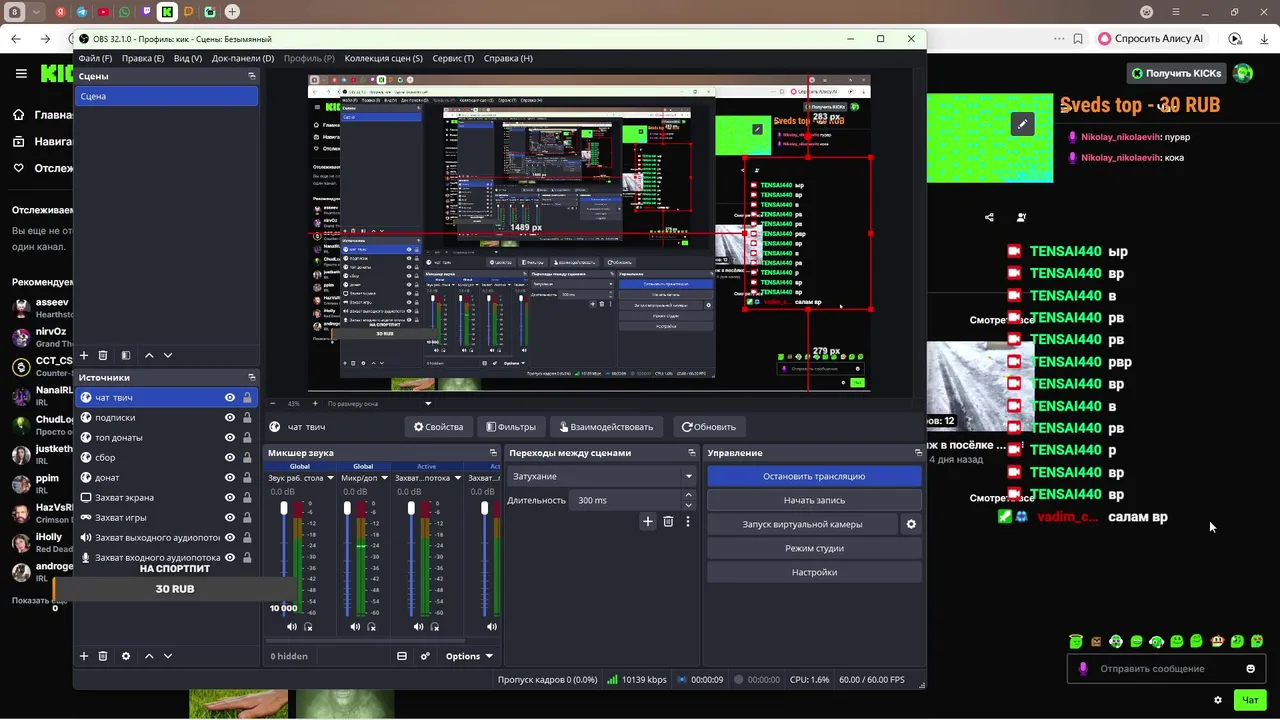Screen dimensions: 1280x720
Task: Open 'Настройки' in Controls panel
Action: pos(814,572)
